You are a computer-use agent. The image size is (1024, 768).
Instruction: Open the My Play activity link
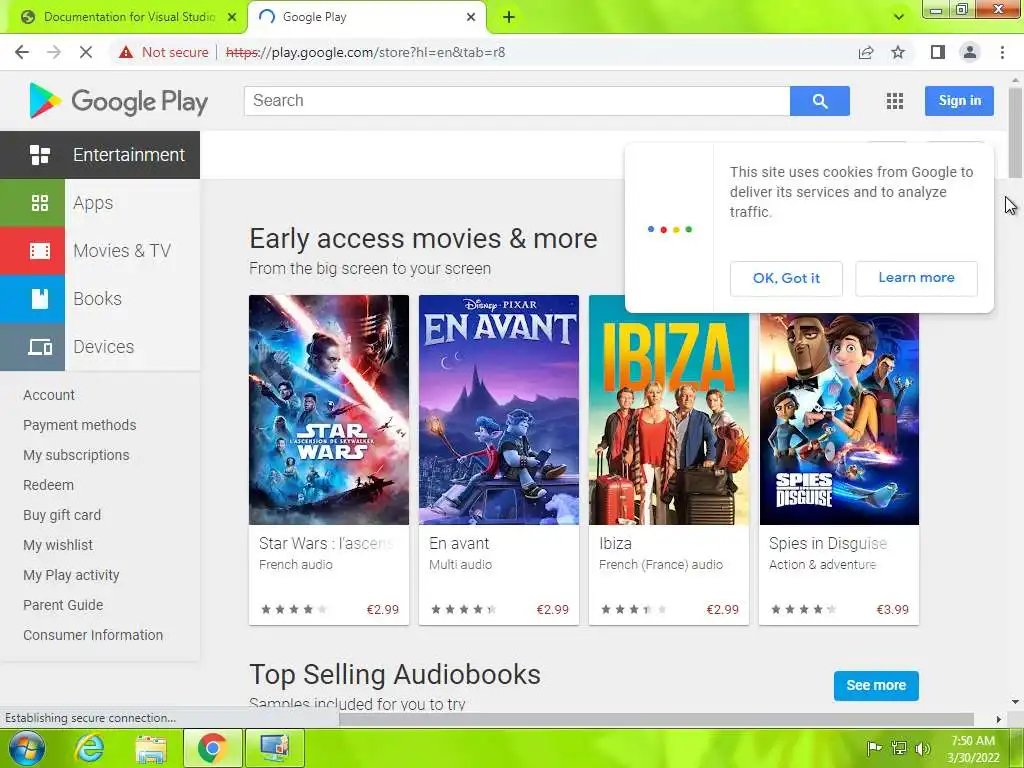71,575
